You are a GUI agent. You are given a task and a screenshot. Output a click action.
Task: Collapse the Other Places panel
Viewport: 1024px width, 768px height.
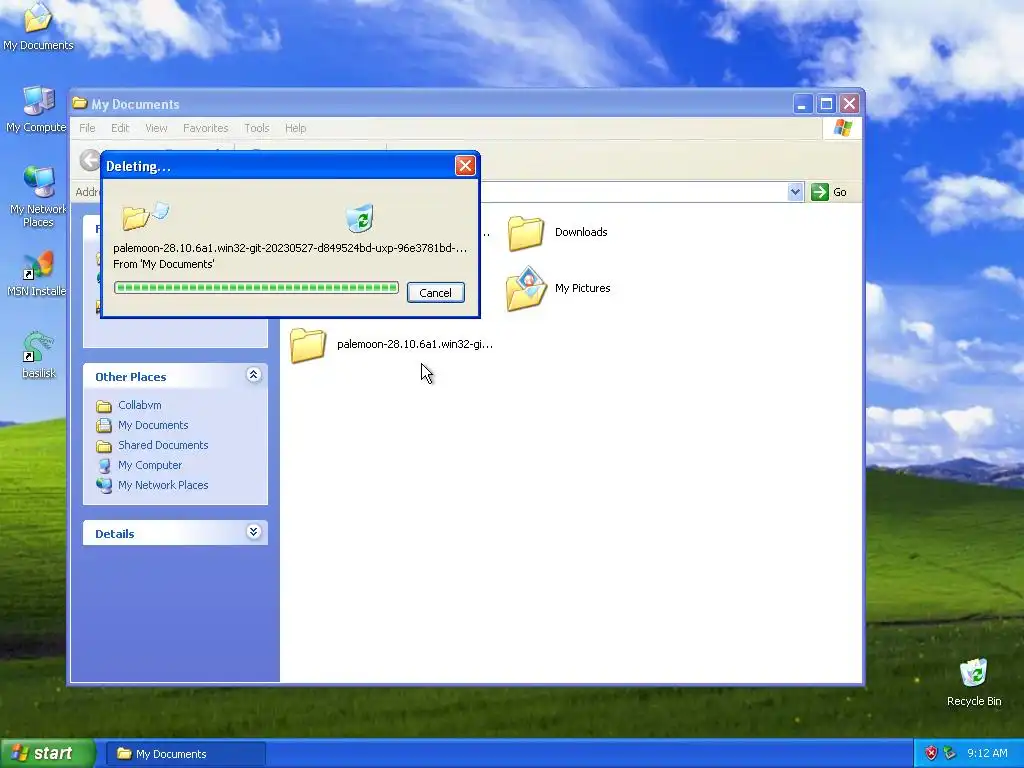click(x=253, y=375)
